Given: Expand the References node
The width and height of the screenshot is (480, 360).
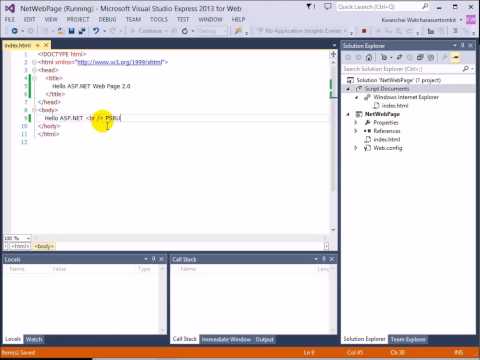Looking at the screenshot, I should point(356,131).
